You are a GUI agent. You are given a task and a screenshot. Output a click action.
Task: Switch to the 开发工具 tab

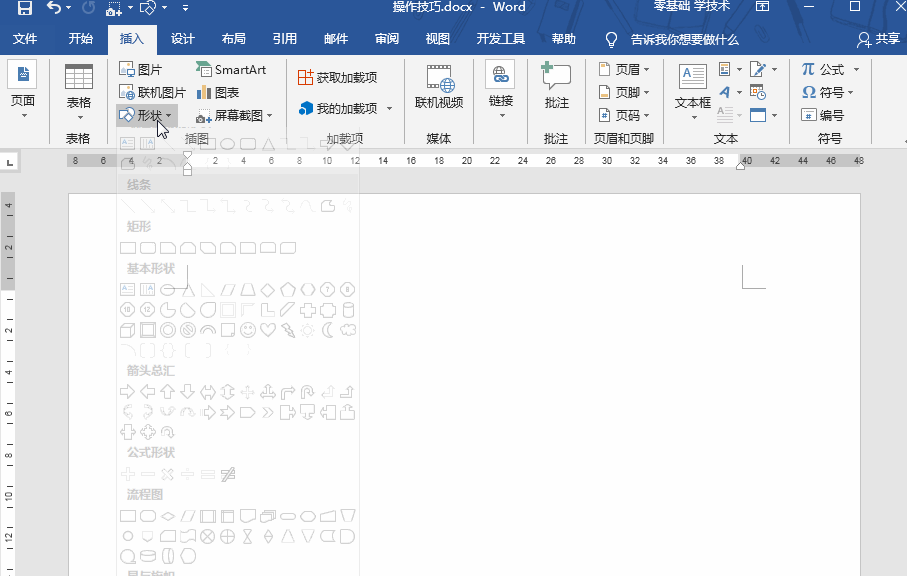(501, 39)
